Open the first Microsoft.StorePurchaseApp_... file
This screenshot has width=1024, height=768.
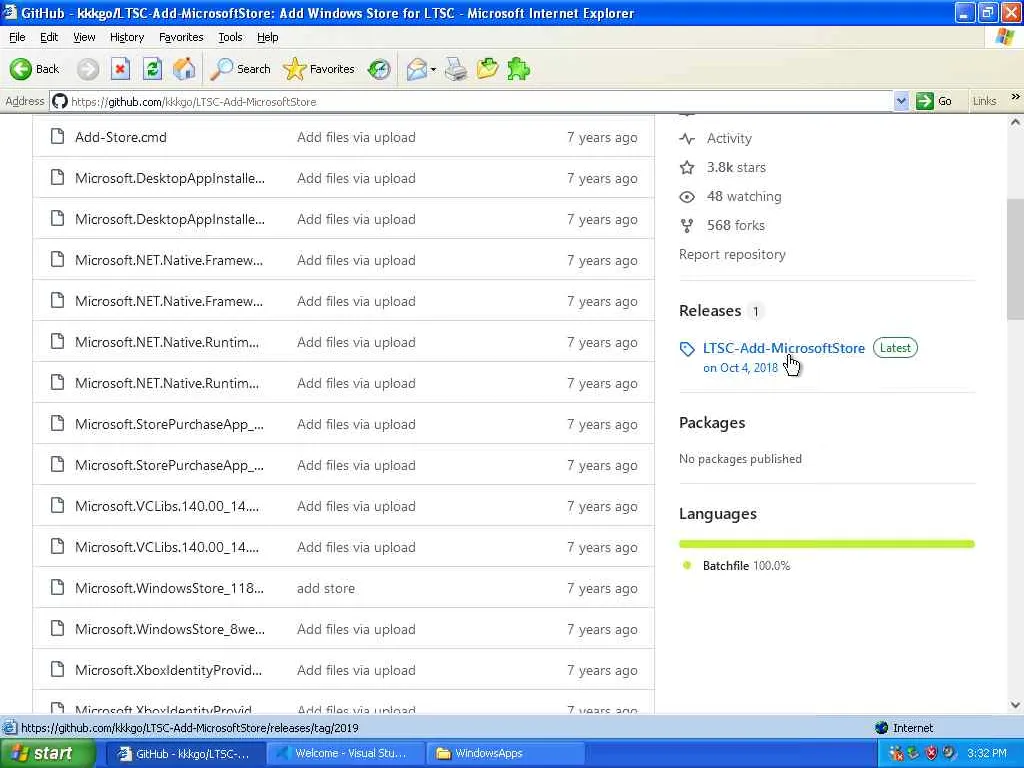pos(169,424)
